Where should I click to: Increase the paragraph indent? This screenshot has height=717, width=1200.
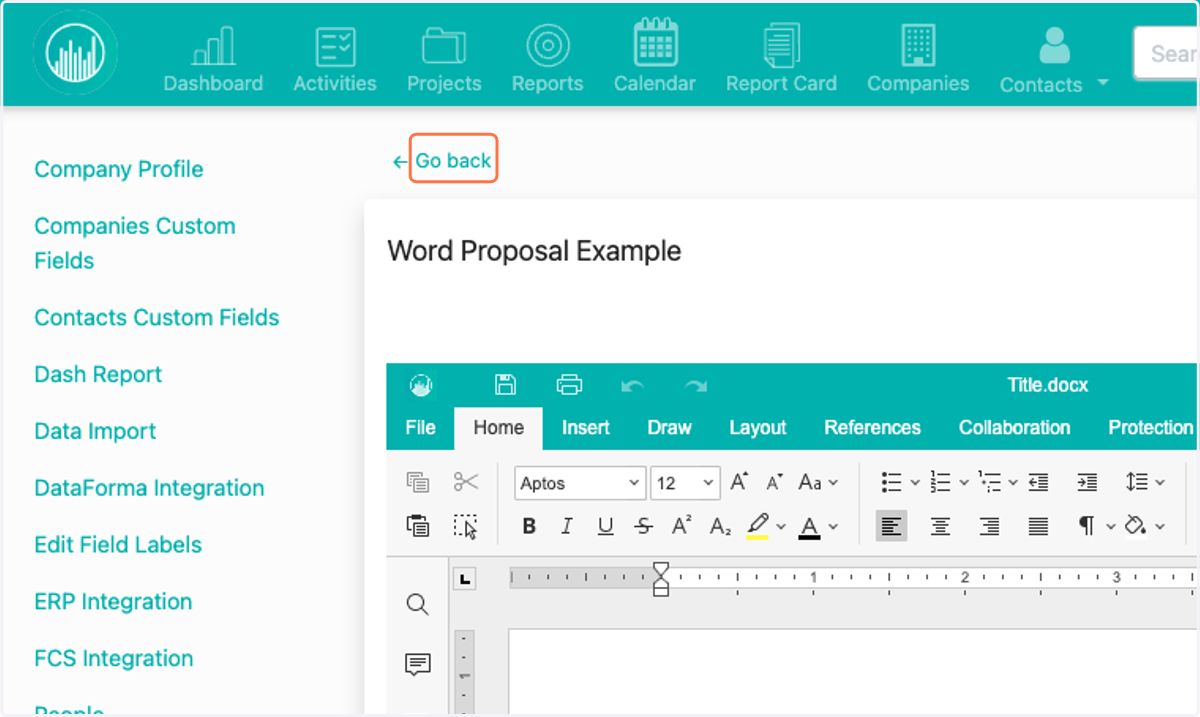click(1087, 482)
